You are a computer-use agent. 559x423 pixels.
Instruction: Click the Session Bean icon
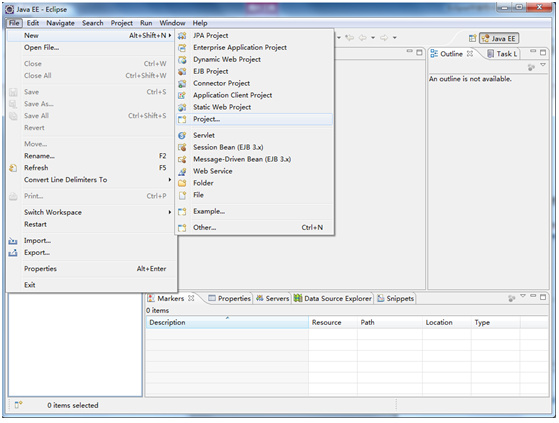click(x=182, y=147)
